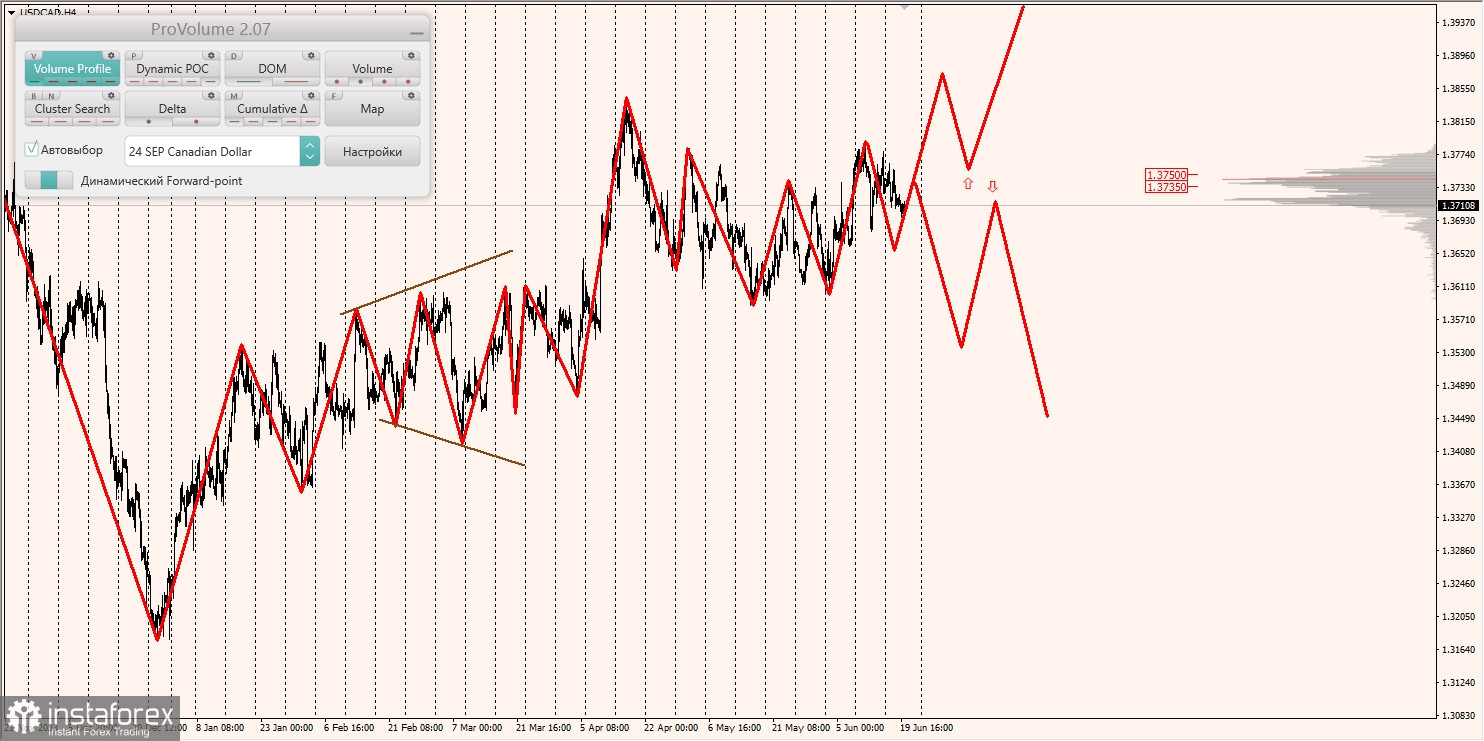Open Cluster Search gear settings
1484x741 pixels.
[111, 95]
